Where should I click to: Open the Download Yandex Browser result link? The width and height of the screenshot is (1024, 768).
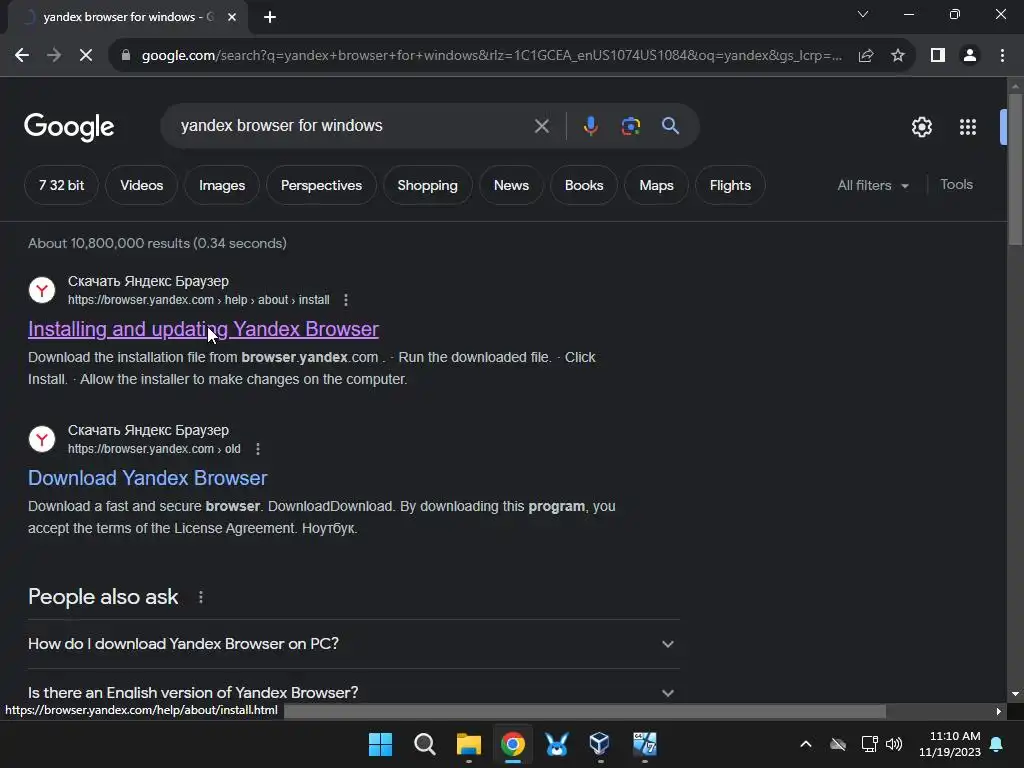pyautogui.click(x=148, y=478)
